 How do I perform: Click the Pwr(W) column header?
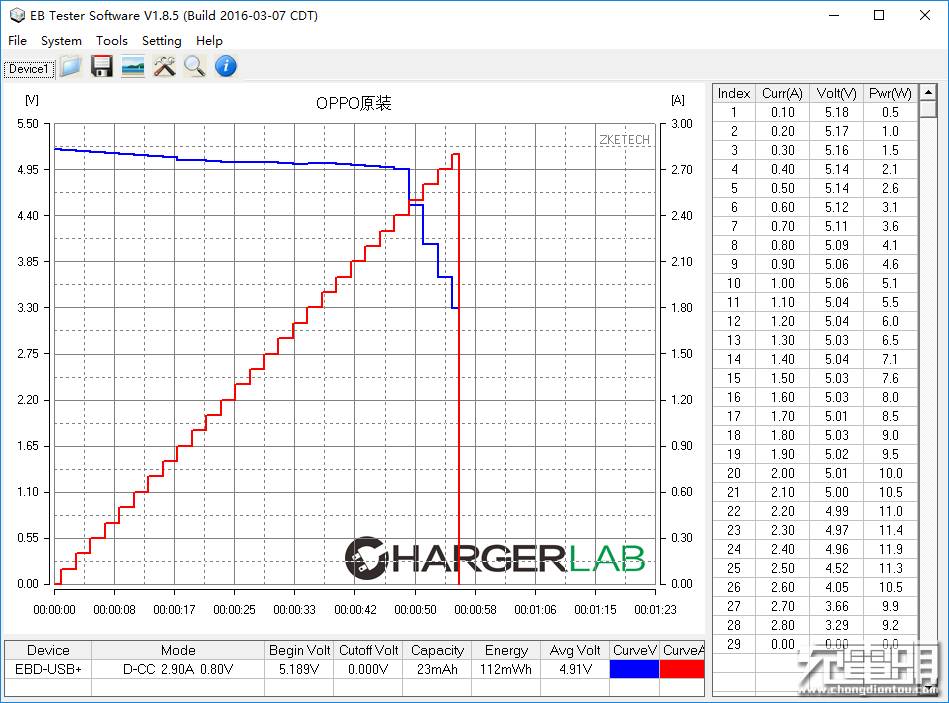click(x=890, y=93)
